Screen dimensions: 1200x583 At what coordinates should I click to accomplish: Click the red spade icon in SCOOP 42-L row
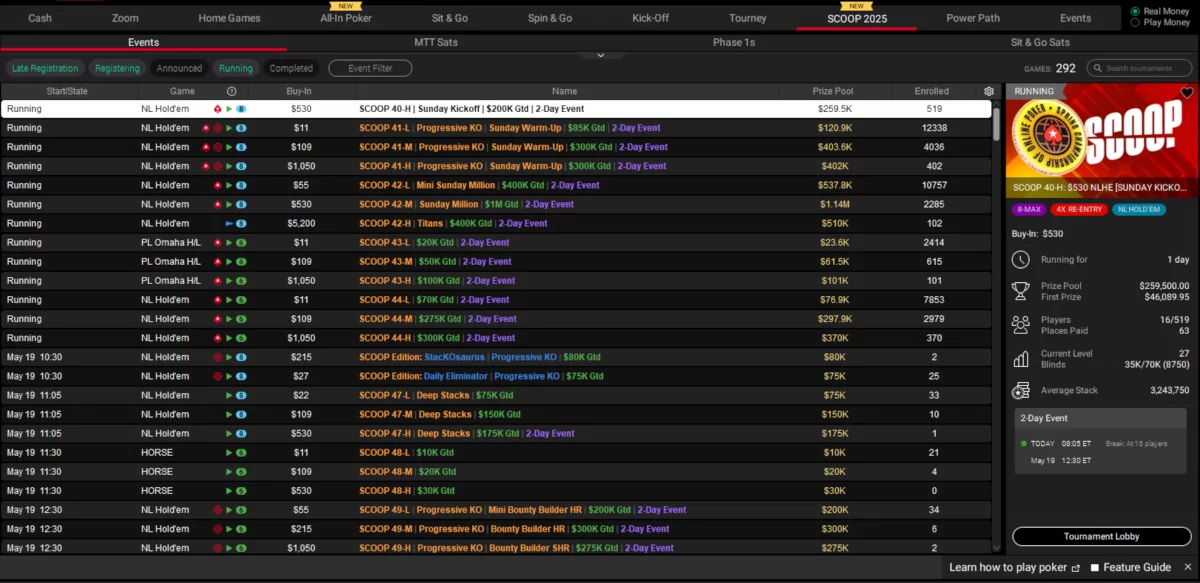pos(217,185)
